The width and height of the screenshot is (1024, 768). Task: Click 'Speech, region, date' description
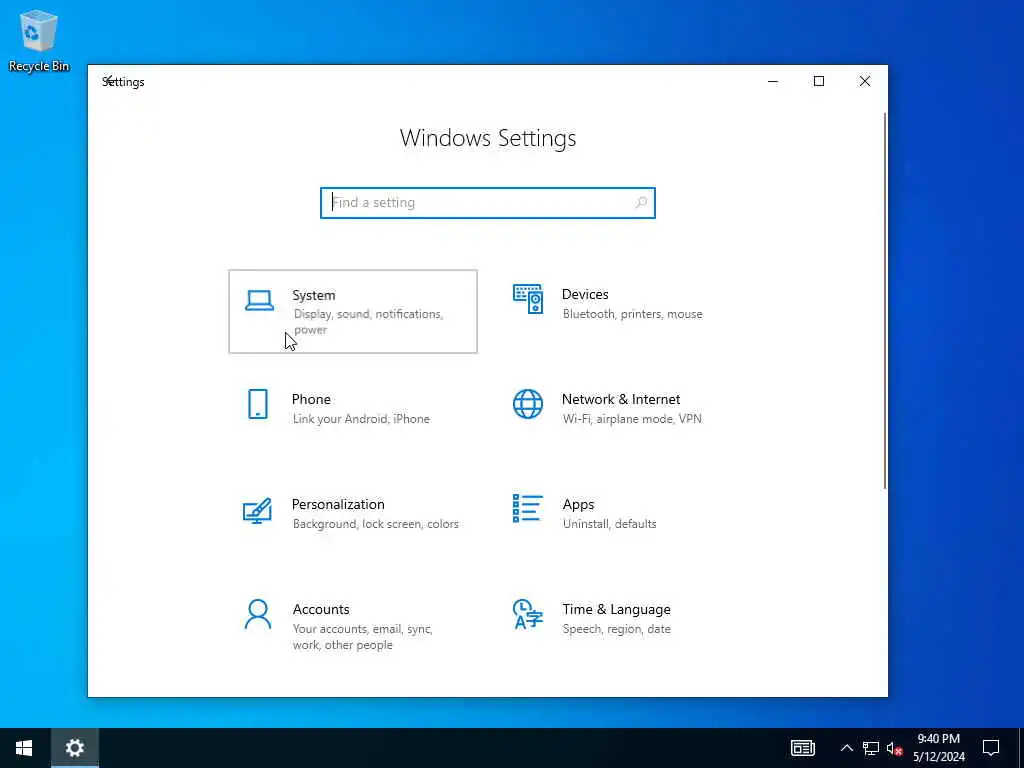(616, 629)
